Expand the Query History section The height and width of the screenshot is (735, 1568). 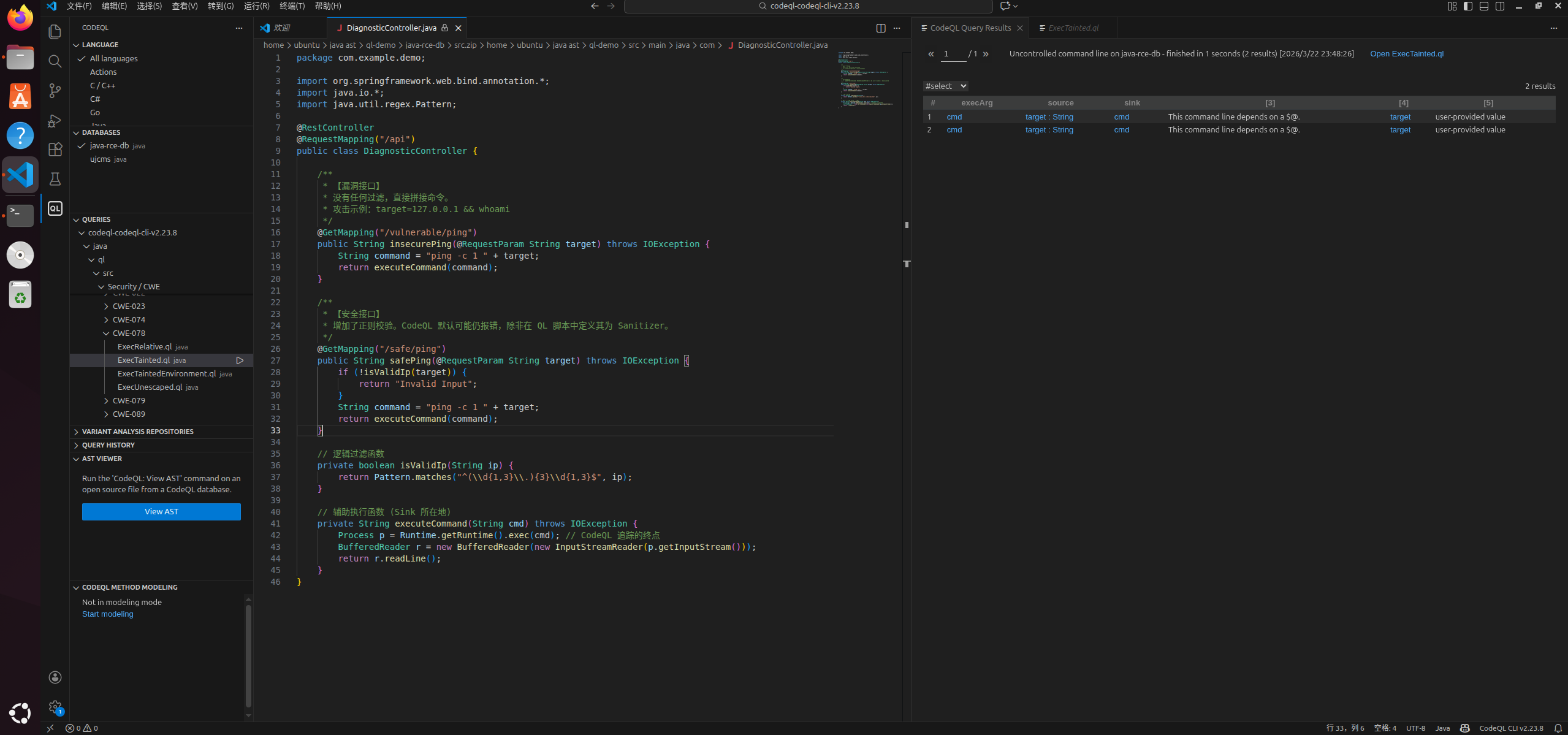108,445
